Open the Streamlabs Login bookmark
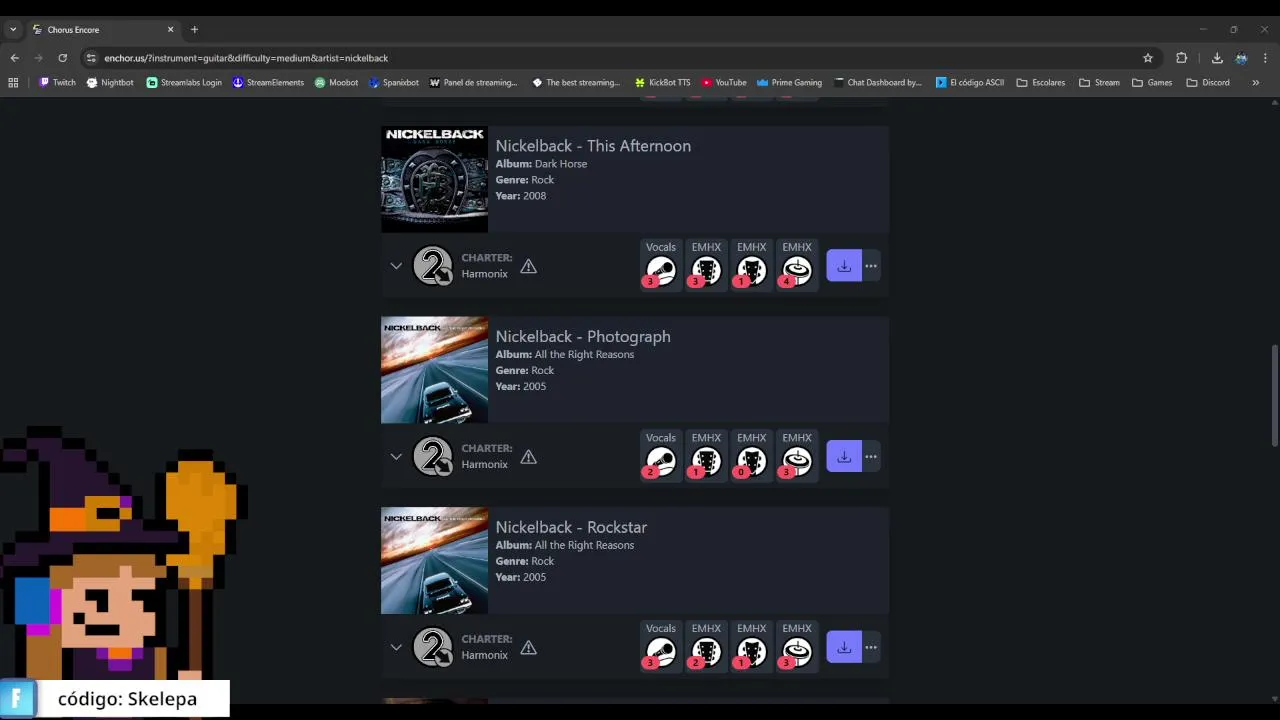This screenshot has height=720, width=1280. click(184, 83)
